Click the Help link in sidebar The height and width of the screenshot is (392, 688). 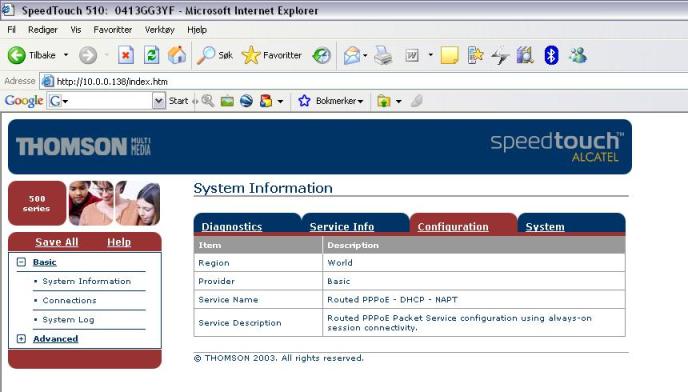click(119, 242)
